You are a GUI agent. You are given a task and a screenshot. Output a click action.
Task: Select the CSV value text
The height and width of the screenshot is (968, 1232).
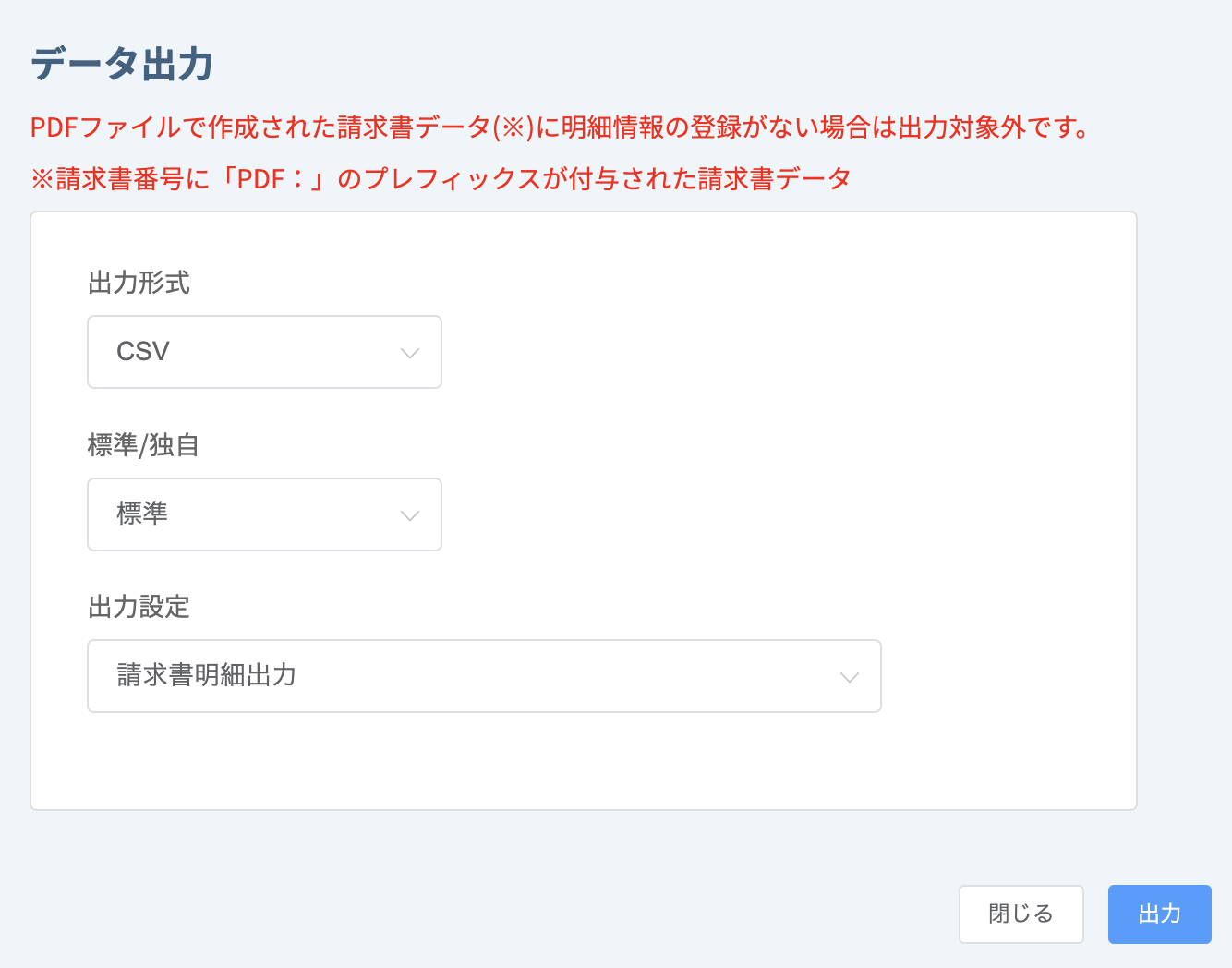(x=143, y=351)
